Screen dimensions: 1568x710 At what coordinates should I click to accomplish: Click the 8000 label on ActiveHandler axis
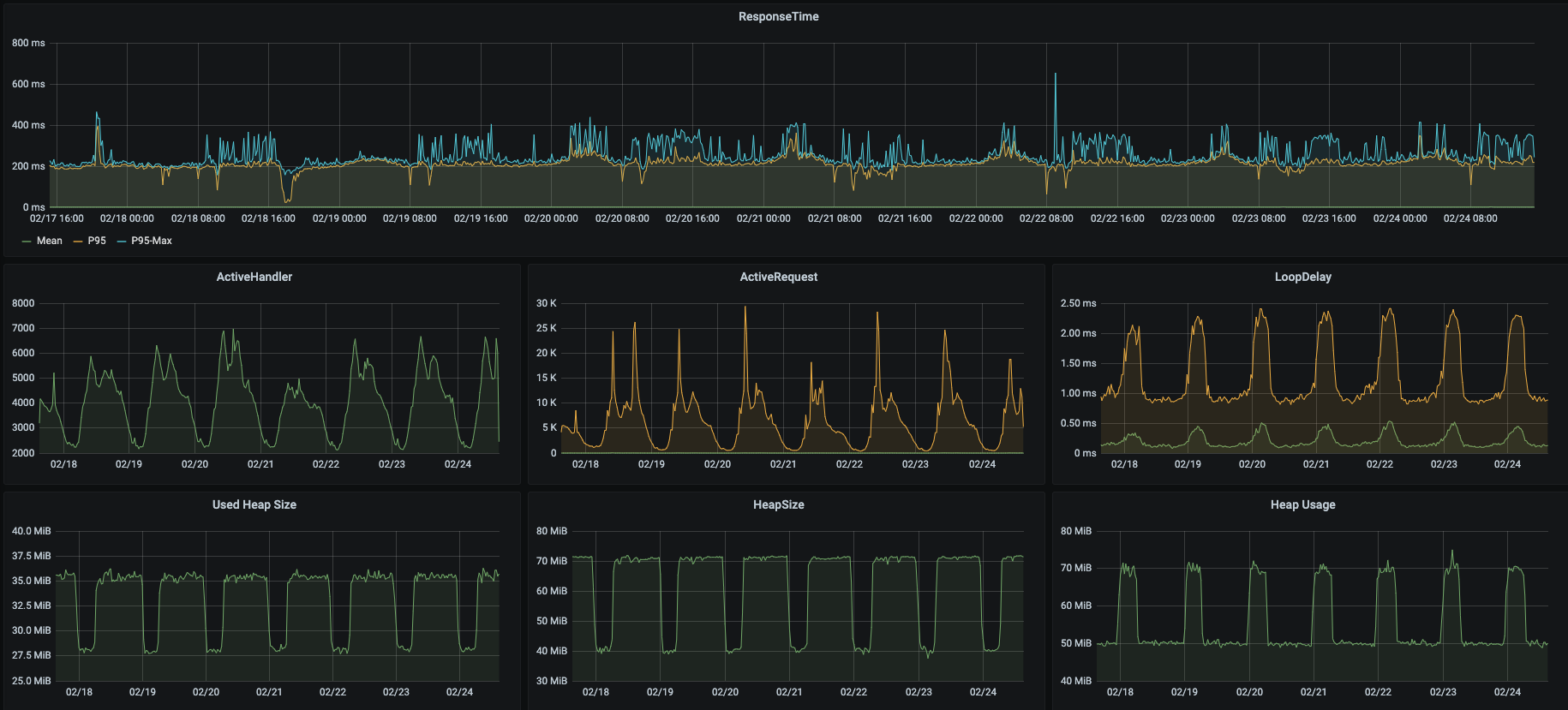click(23, 303)
